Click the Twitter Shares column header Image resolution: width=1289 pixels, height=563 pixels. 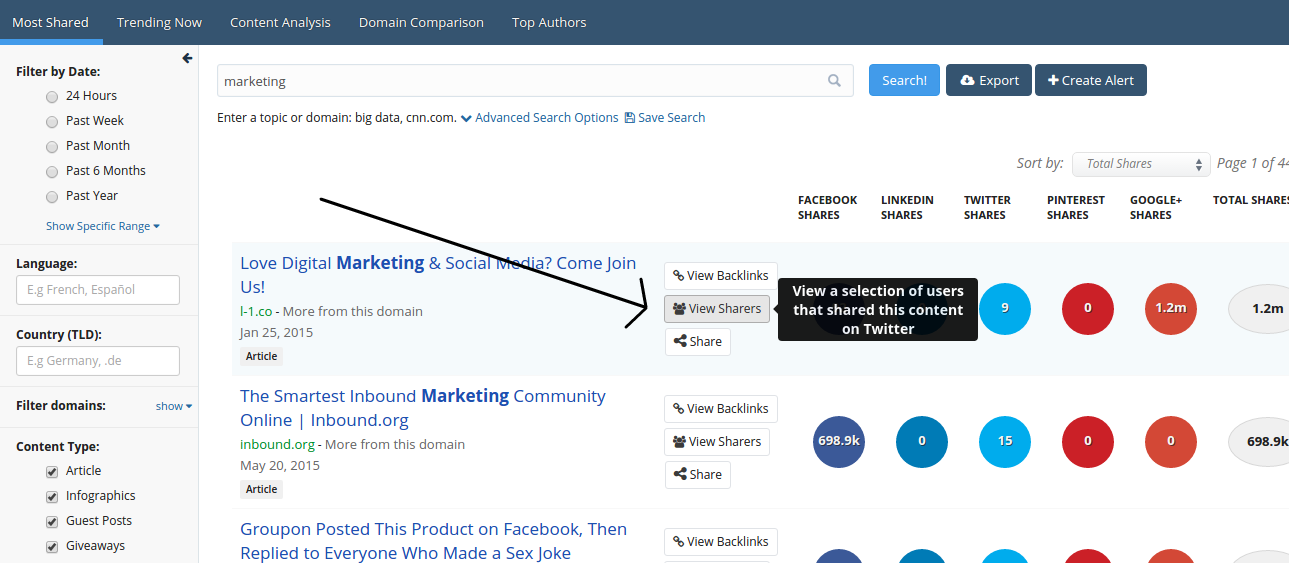[987, 207]
